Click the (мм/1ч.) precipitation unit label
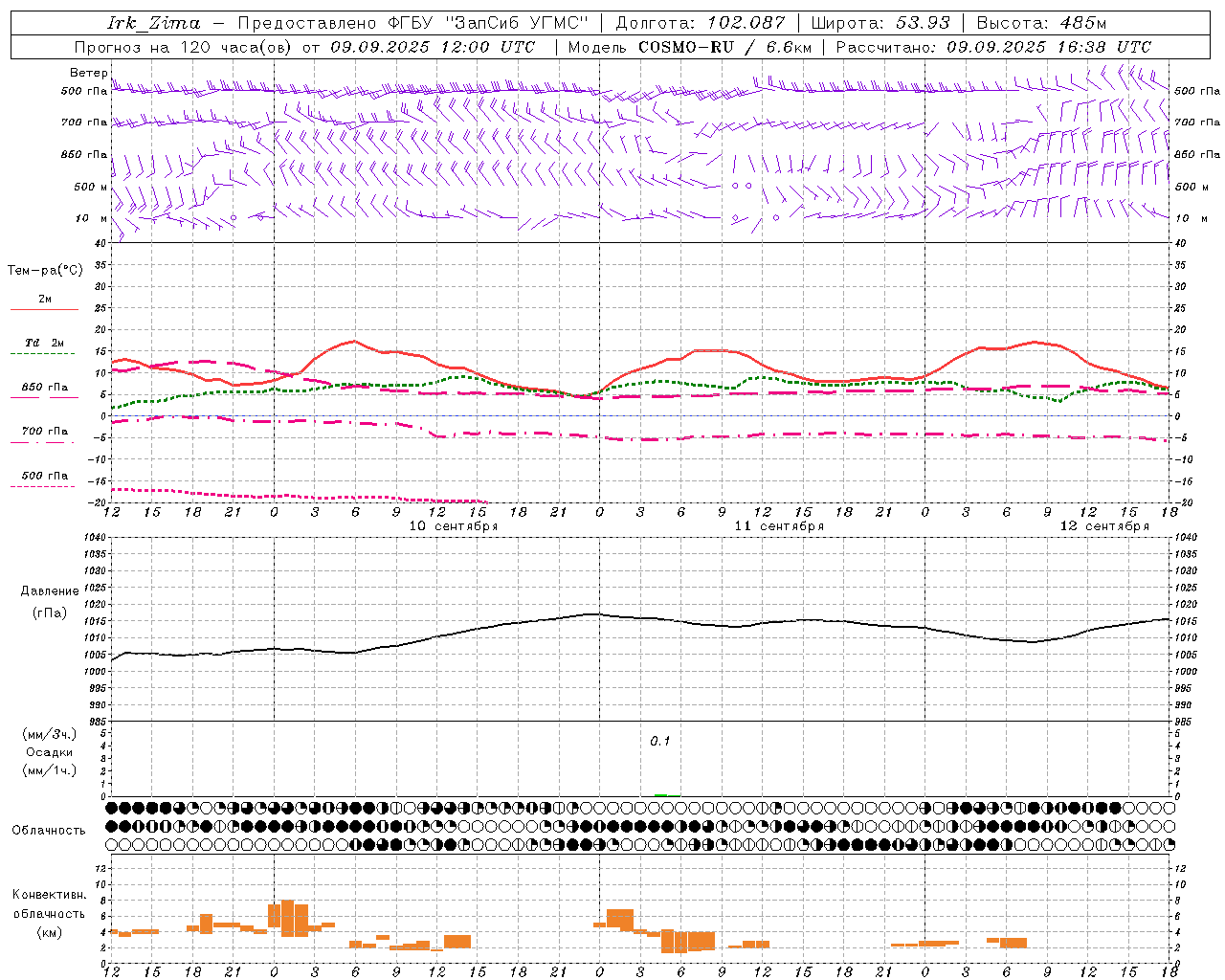This screenshot has width=1225, height=980. 50,770
